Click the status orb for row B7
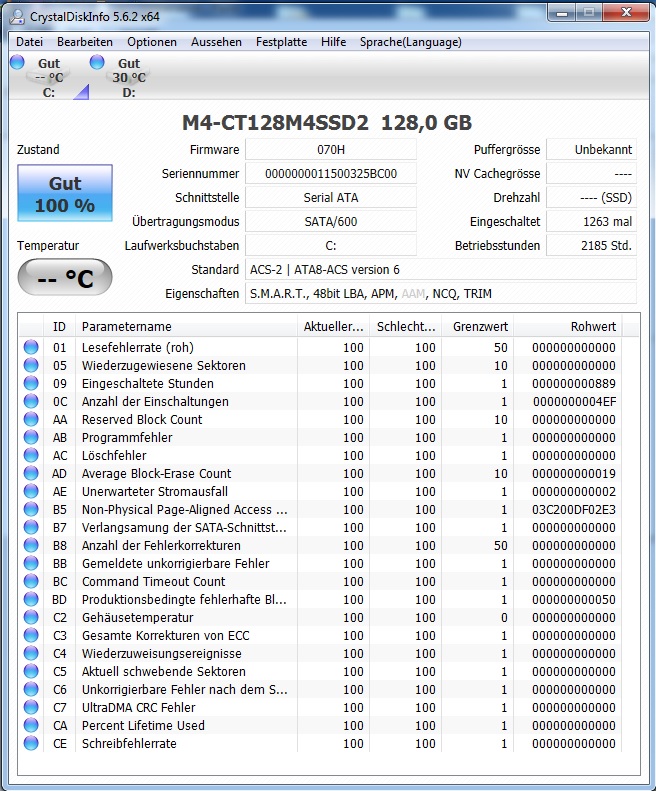This screenshot has width=656, height=791. (31, 527)
